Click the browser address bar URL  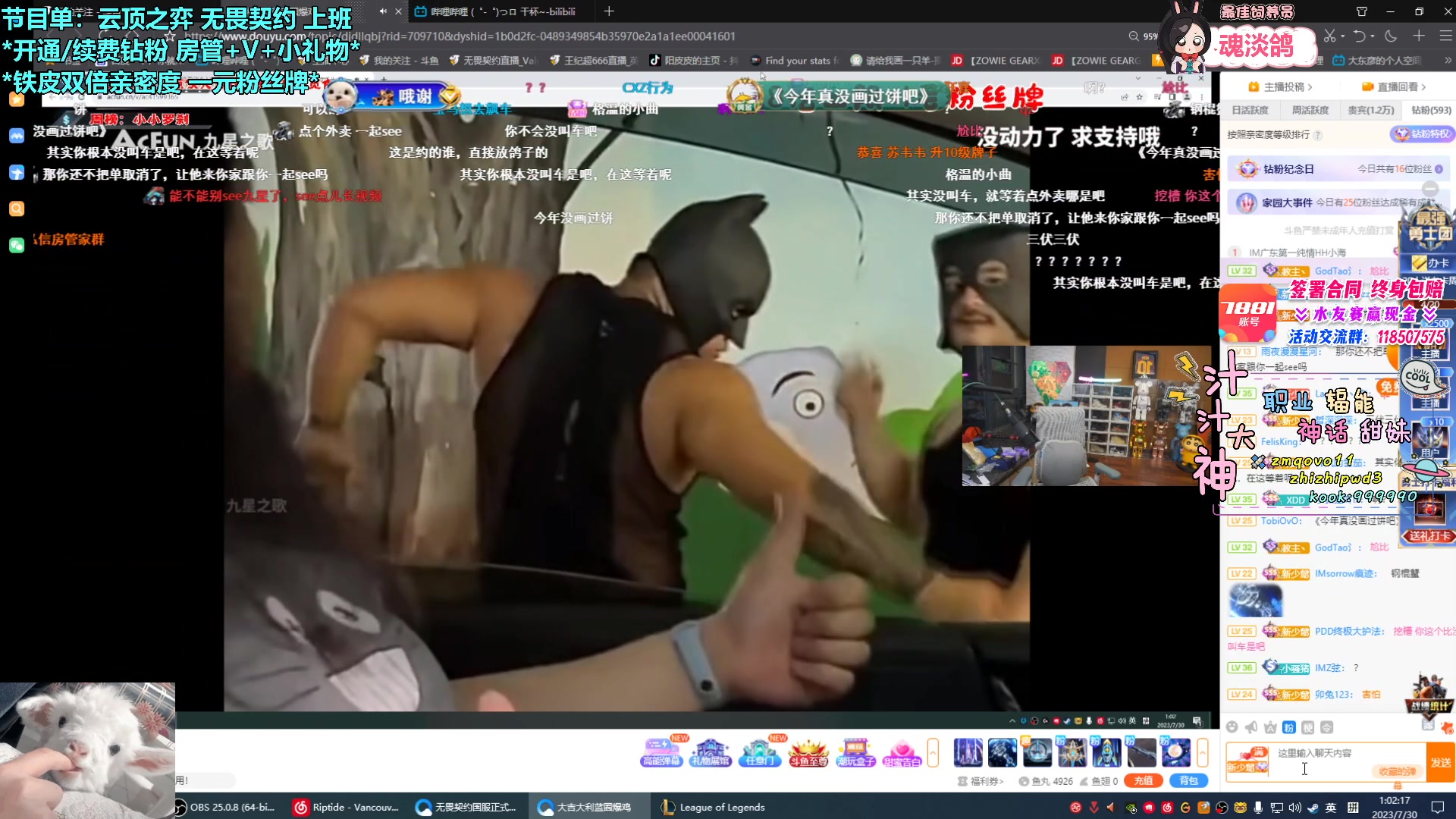460,36
